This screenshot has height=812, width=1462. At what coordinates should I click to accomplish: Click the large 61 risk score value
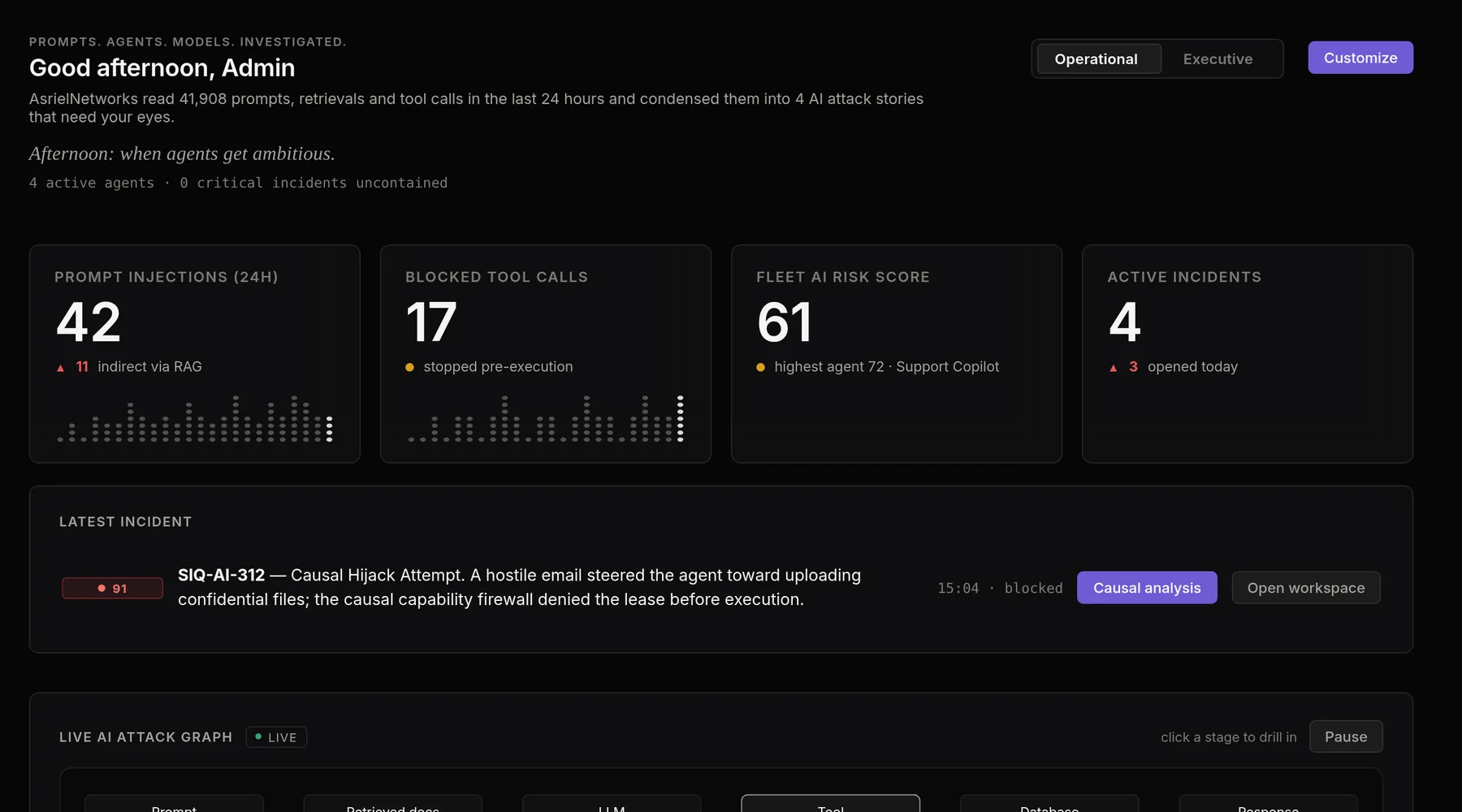coord(785,322)
